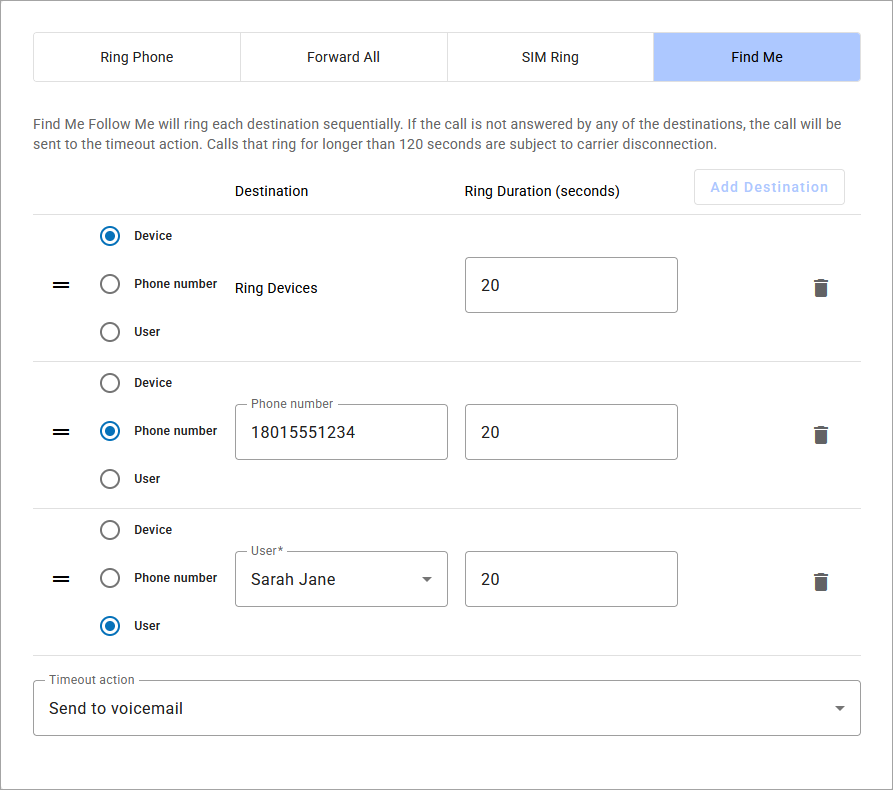The image size is (893, 790).
Task: Select Phone number radio in Ring Devices row
Action: click(110, 284)
